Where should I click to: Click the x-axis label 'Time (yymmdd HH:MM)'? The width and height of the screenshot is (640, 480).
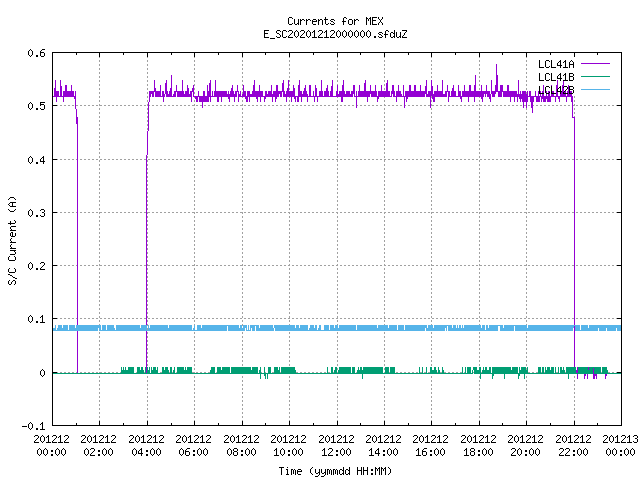click(335, 471)
